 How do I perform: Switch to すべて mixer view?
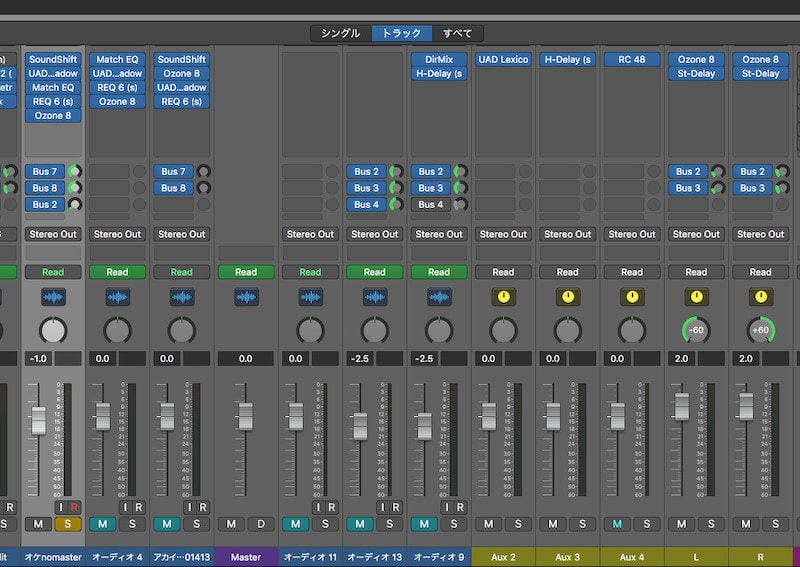point(458,34)
